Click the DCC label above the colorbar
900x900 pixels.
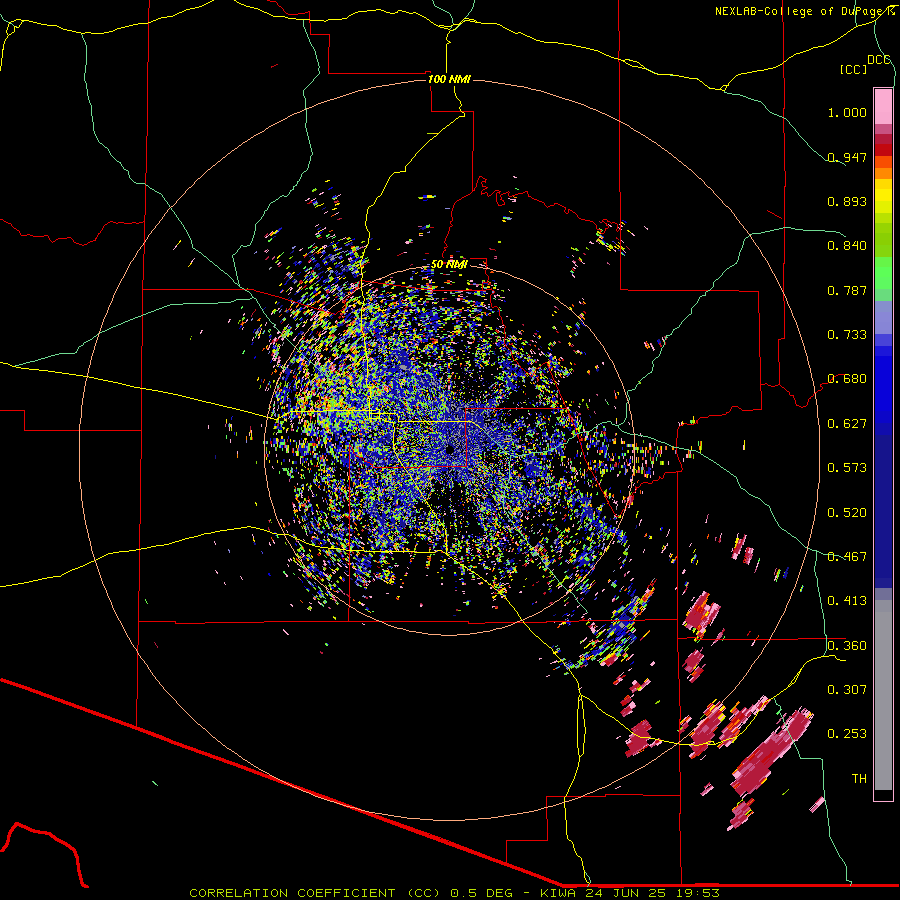[x=879, y=59]
